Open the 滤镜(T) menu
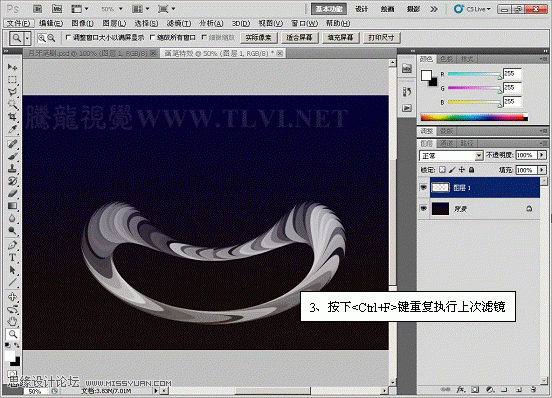Viewport: 552px width, 398px height. [x=179, y=24]
